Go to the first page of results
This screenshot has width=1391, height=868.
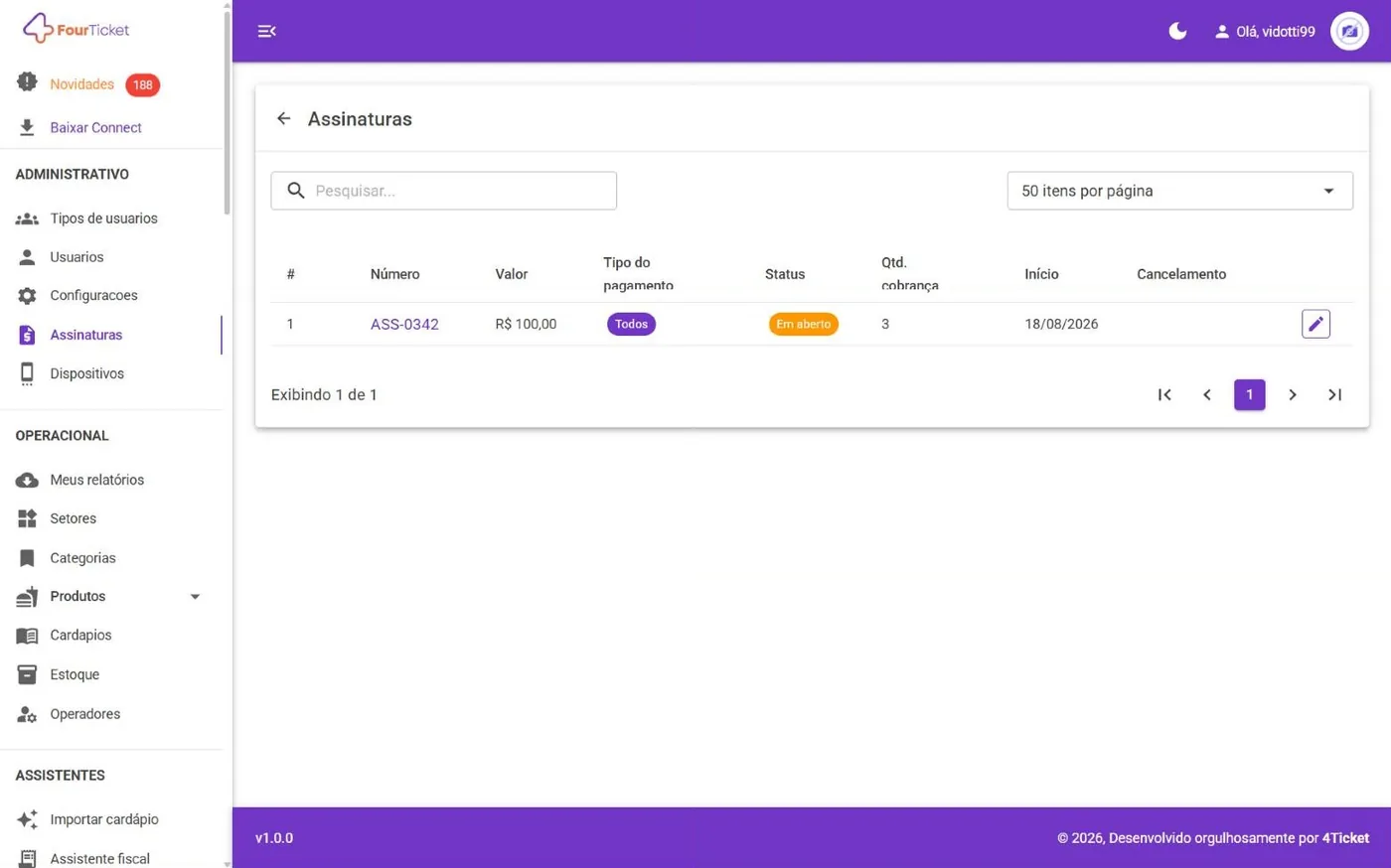tap(1164, 394)
